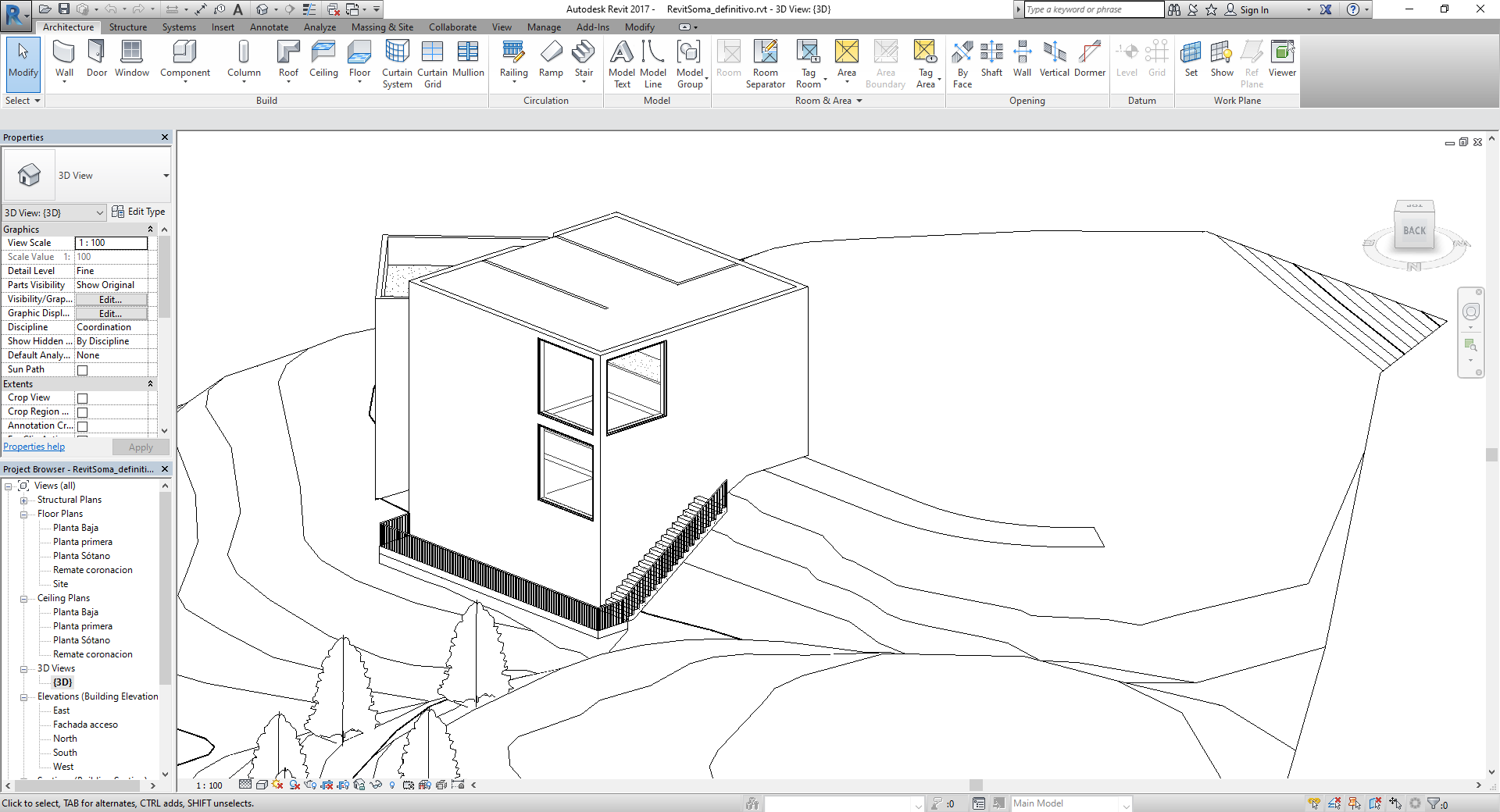
Task: Expand the Structural Plans tree node
Action: pyautogui.click(x=24, y=500)
